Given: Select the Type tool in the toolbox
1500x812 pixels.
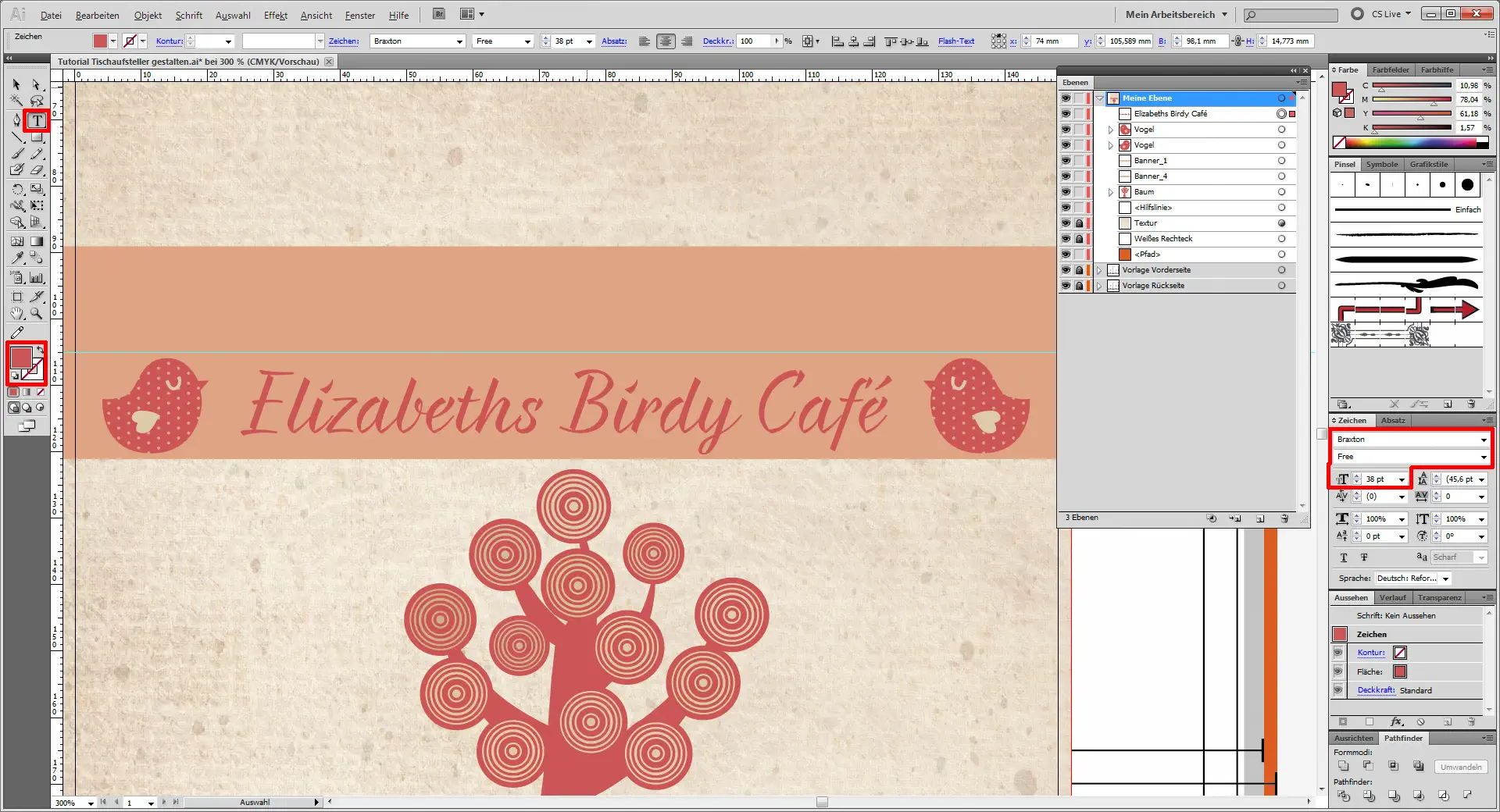Looking at the screenshot, I should [37, 120].
